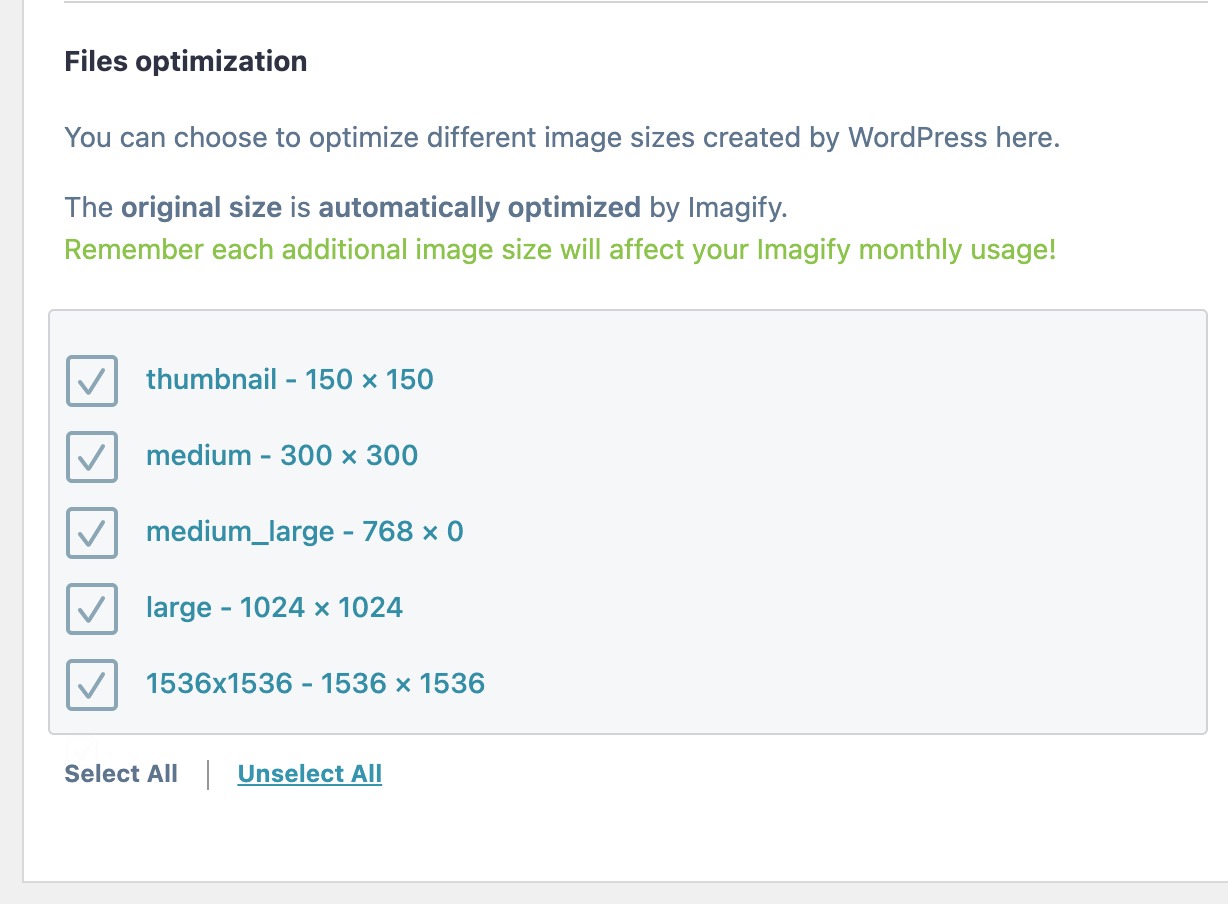Toggle optimization for the thumbnail size

(x=91, y=381)
